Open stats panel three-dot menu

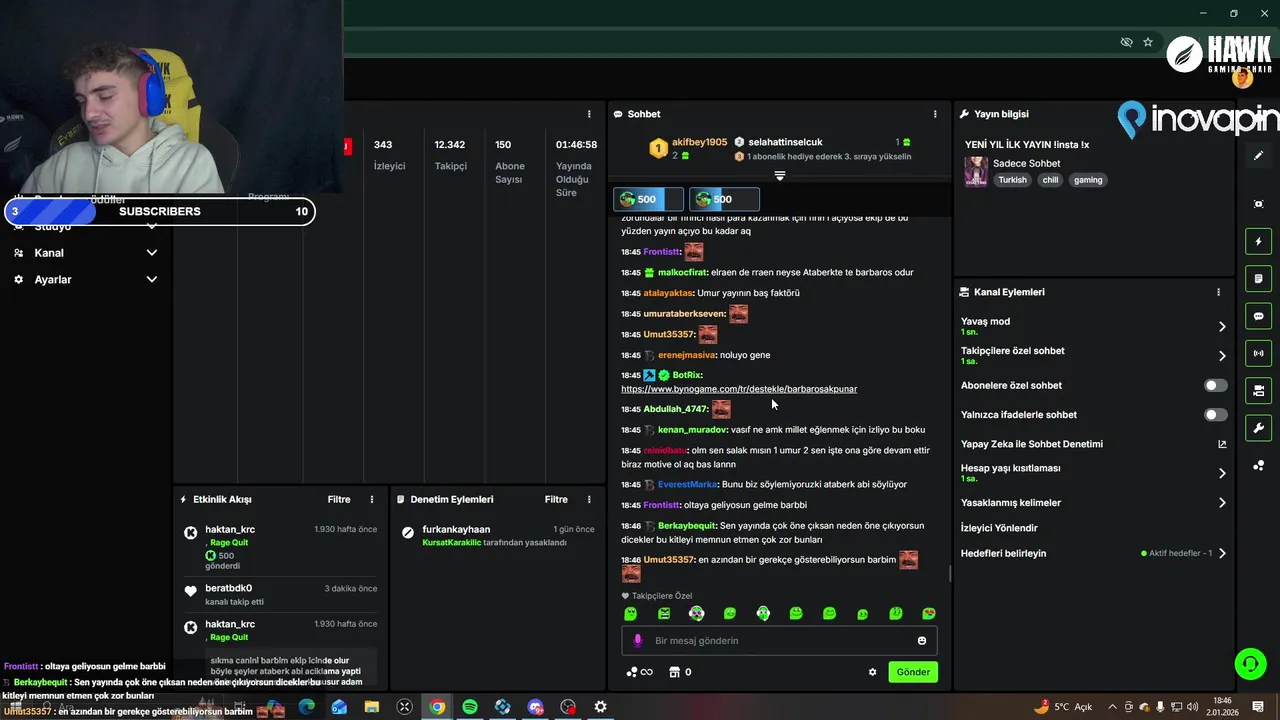589,114
